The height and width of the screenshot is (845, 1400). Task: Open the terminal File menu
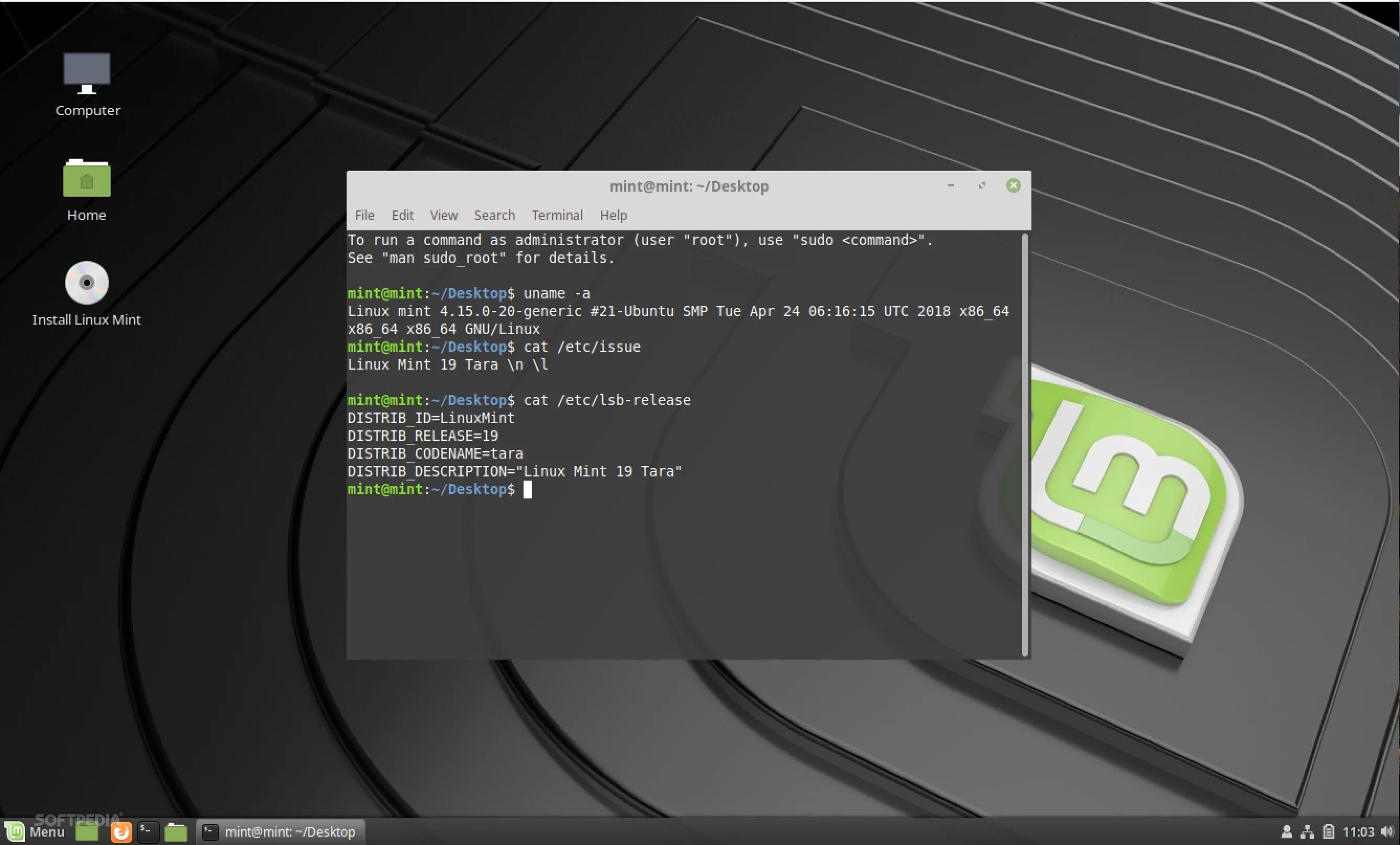click(364, 215)
